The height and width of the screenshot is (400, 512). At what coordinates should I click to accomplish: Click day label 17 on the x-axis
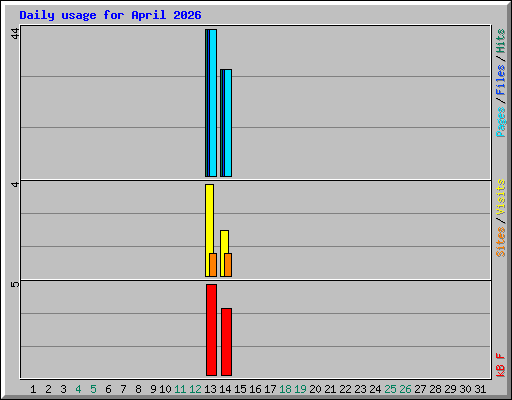[x=270, y=389]
